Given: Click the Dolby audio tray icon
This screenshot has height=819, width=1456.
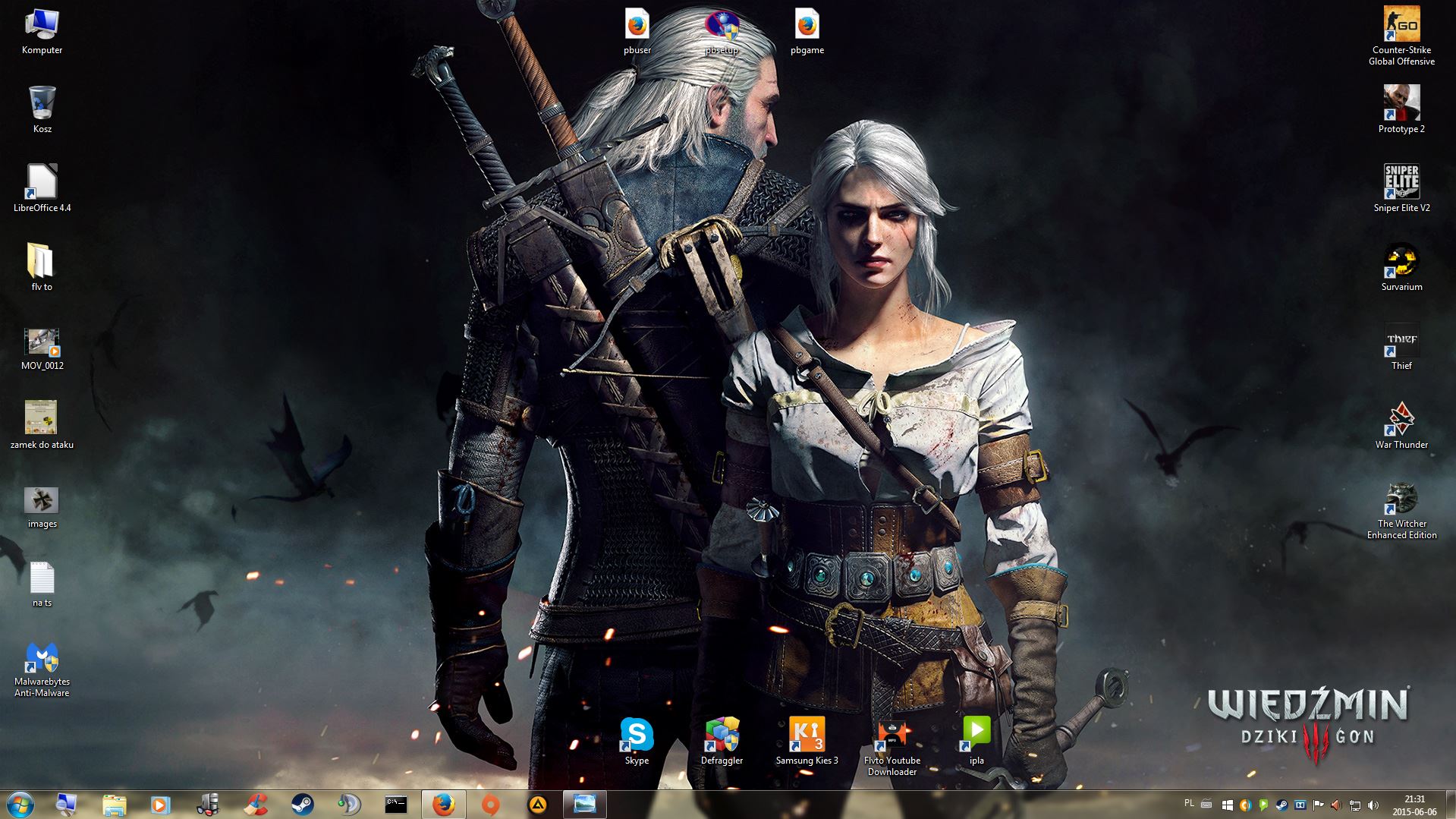Looking at the screenshot, I should coord(1300,805).
